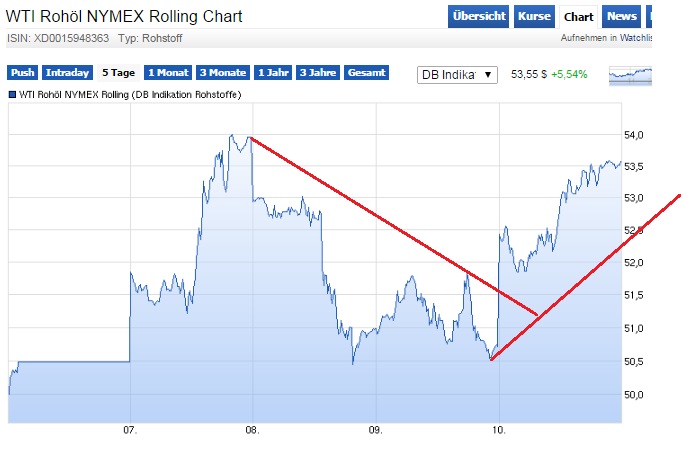Click the 08. date marker on axis
Image resolution: width=684 pixels, height=451 pixels.
click(253, 431)
